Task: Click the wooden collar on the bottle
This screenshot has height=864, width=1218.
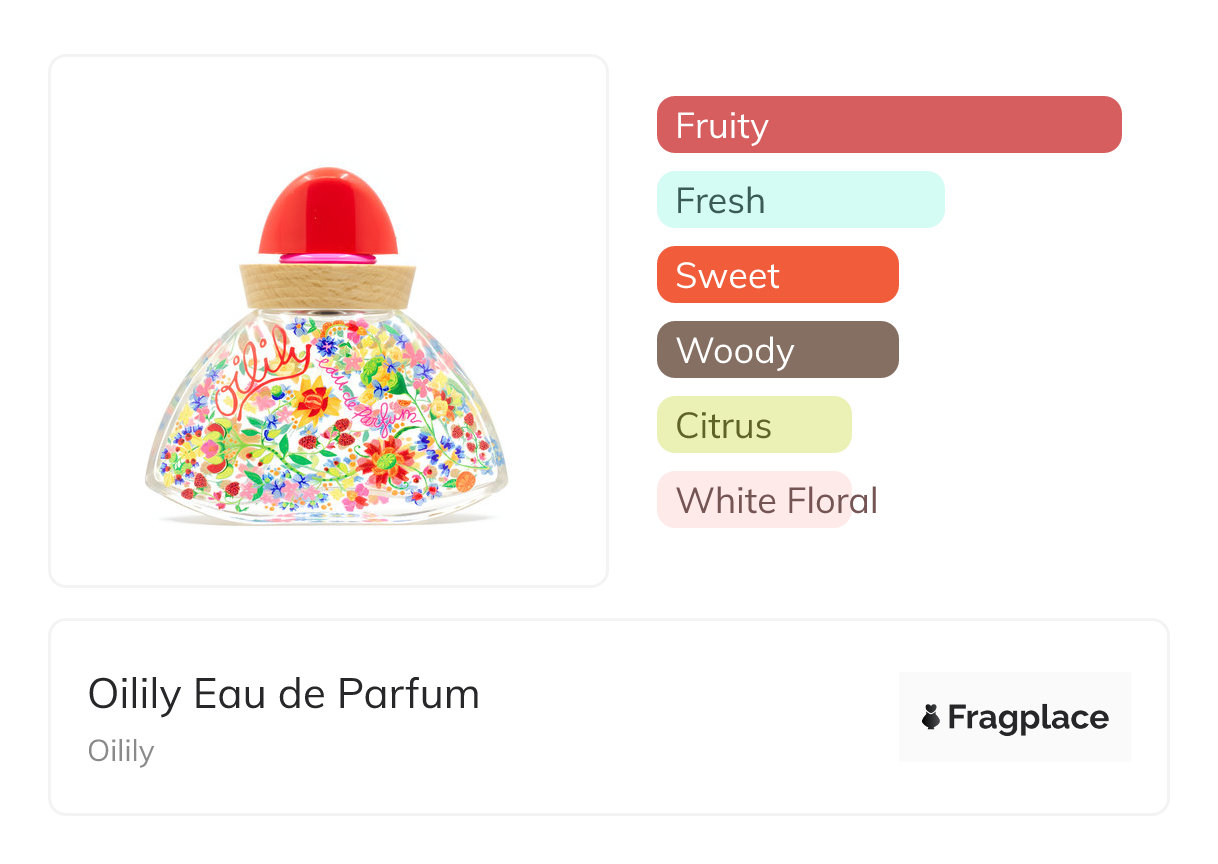Action: point(327,285)
